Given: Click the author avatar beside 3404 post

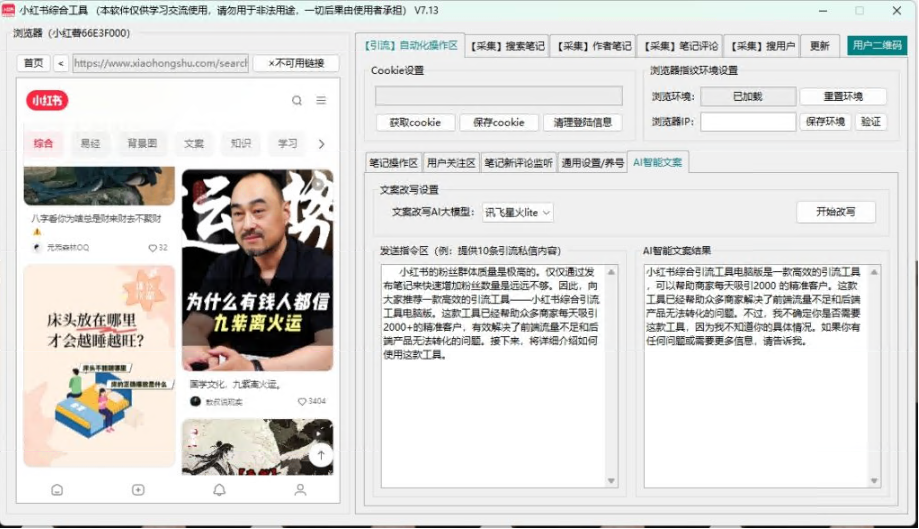Looking at the screenshot, I should tap(195, 401).
